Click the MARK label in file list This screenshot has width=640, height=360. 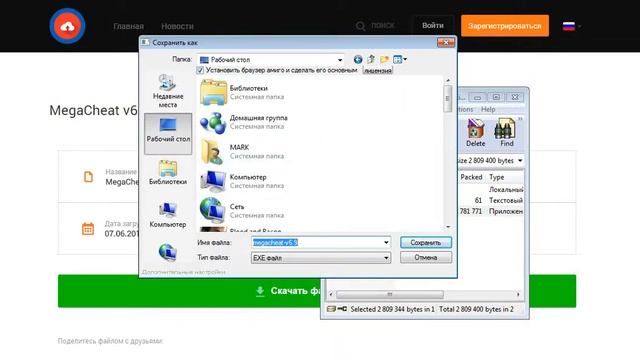(x=239, y=147)
